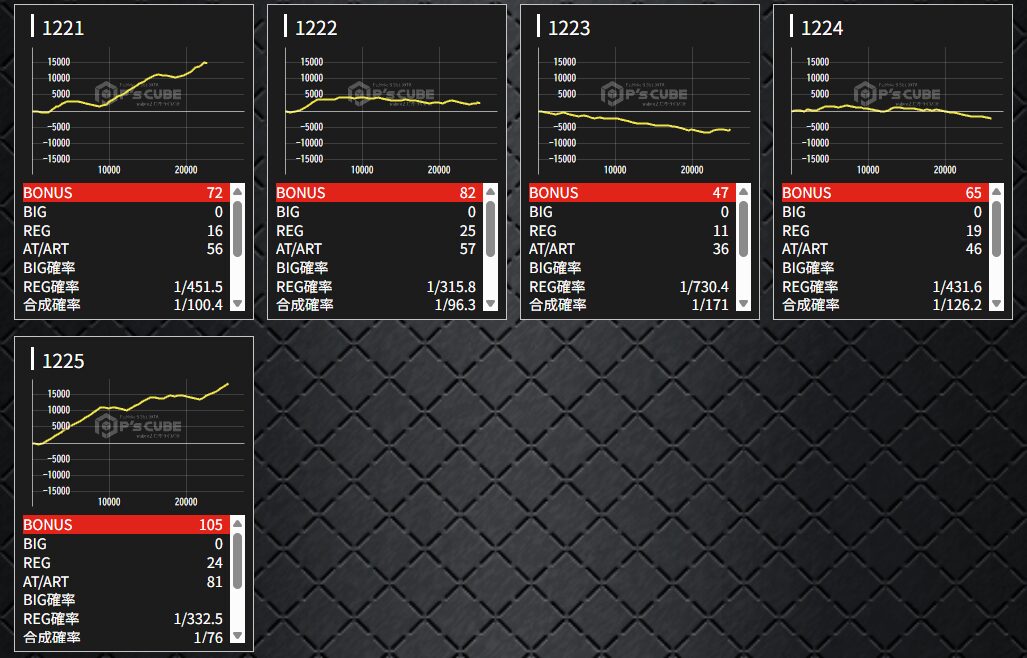Click scrollbar thumb in machine 1224 stats
Image resolution: width=1027 pixels, height=658 pixels.
coord(996,228)
